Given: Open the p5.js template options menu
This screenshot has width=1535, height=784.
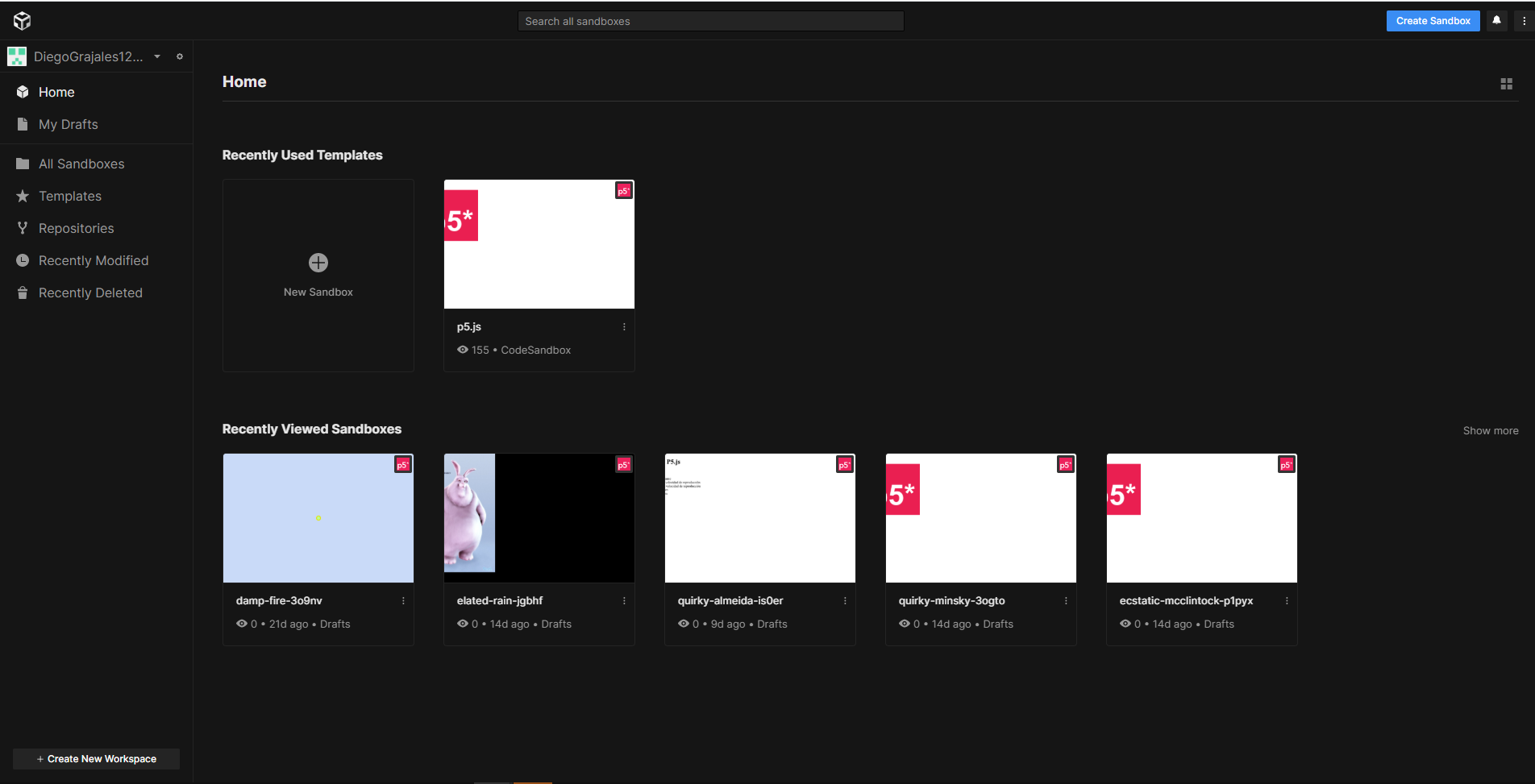Looking at the screenshot, I should click(623, 326).
